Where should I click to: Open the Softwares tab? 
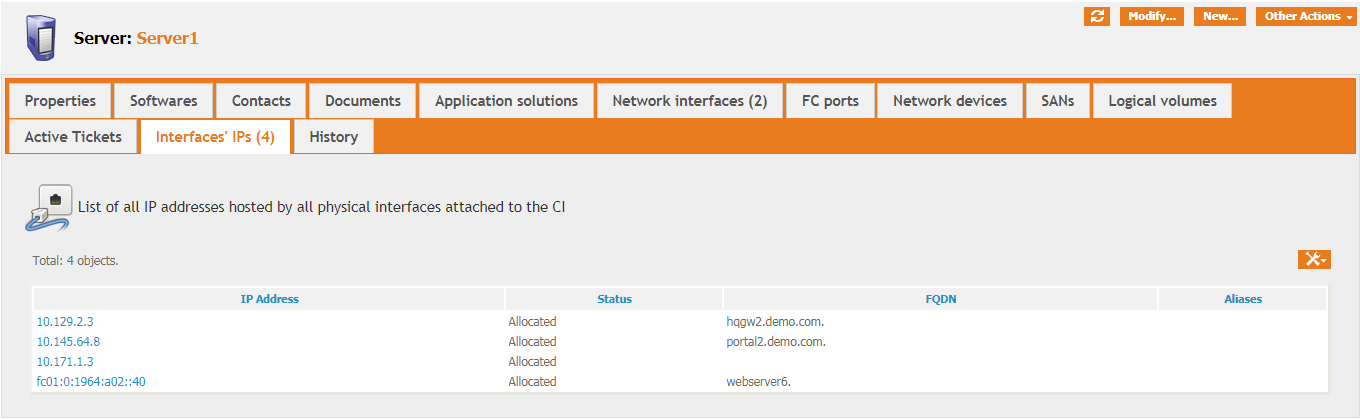(164, 101)
